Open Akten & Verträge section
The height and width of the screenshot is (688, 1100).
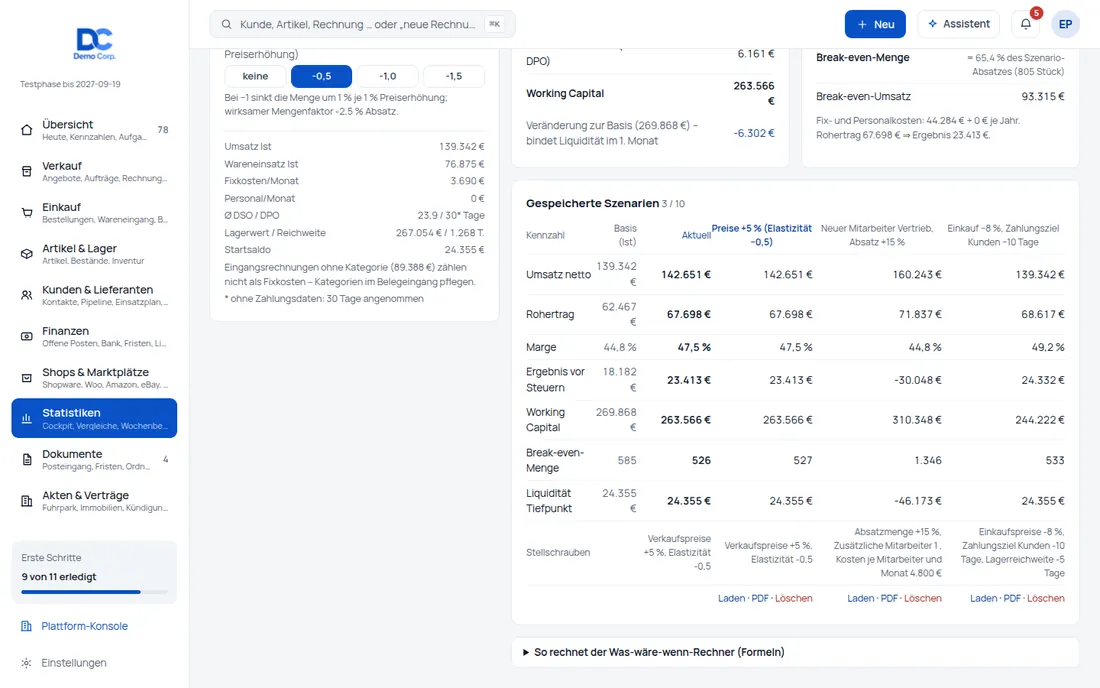(x=94, y=501)
